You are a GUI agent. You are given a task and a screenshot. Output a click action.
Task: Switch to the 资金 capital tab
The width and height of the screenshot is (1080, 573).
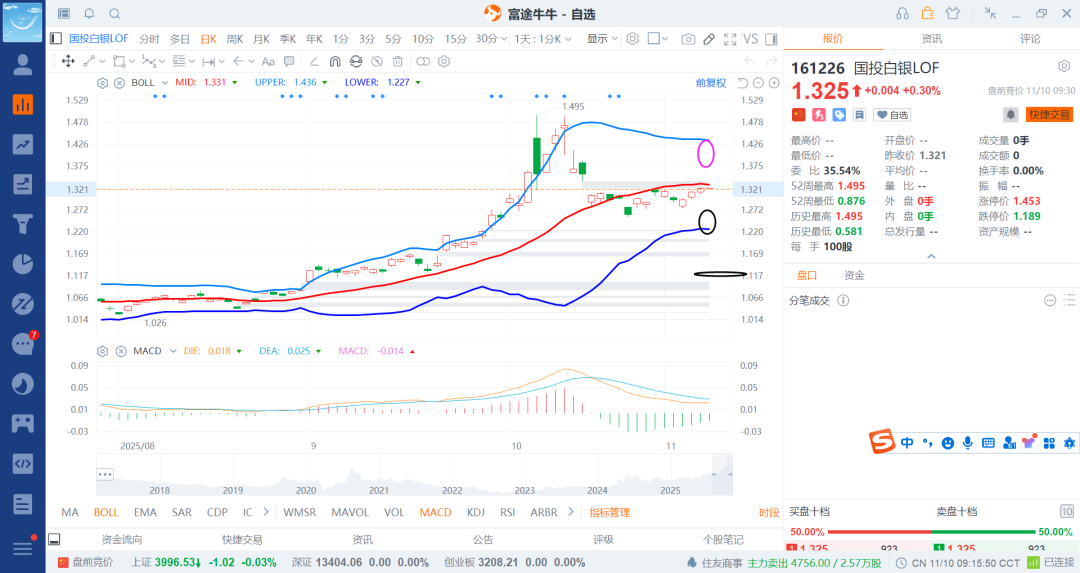[x=854, y=275]
